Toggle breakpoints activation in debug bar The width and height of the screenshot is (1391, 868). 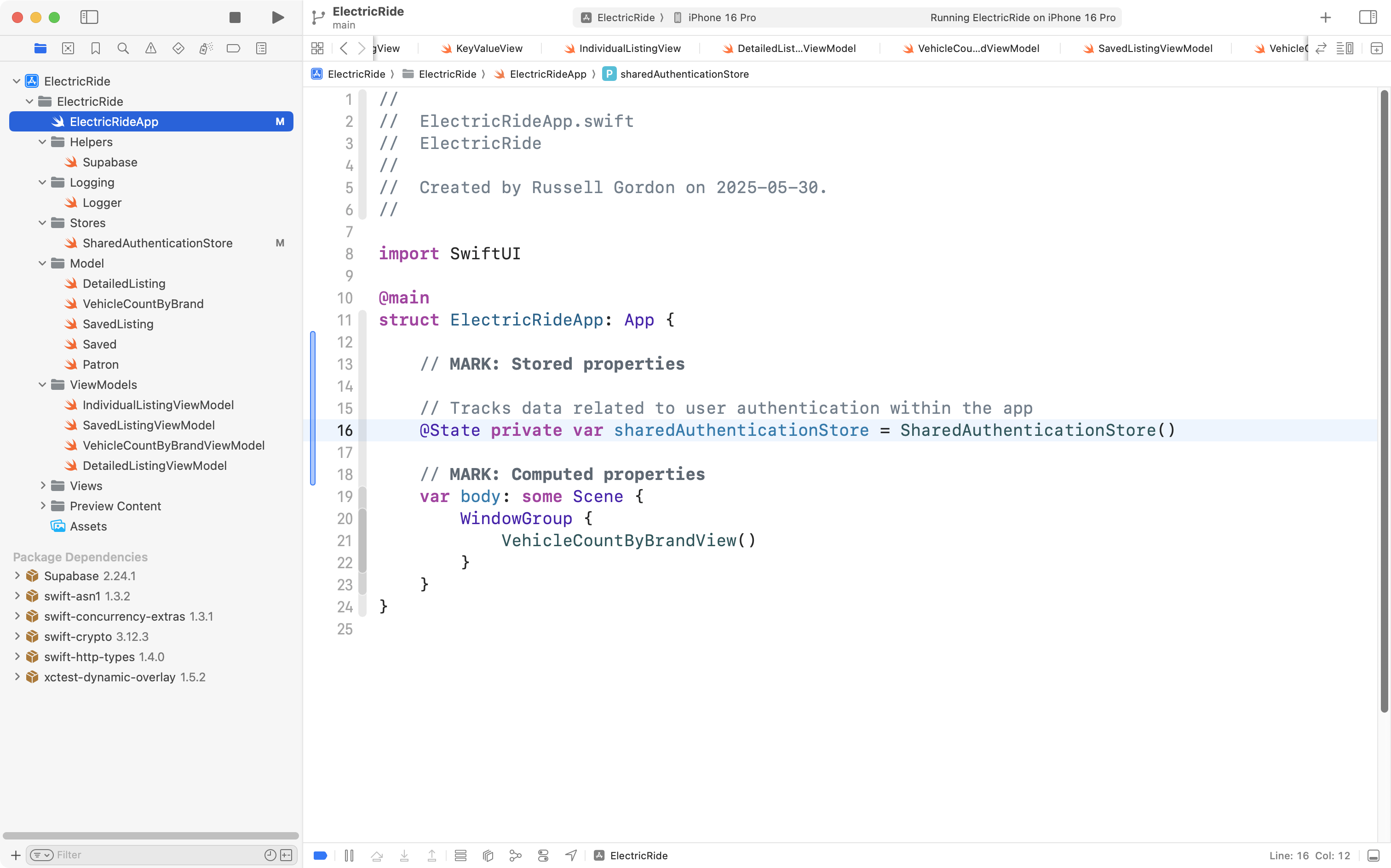(321, 856)
